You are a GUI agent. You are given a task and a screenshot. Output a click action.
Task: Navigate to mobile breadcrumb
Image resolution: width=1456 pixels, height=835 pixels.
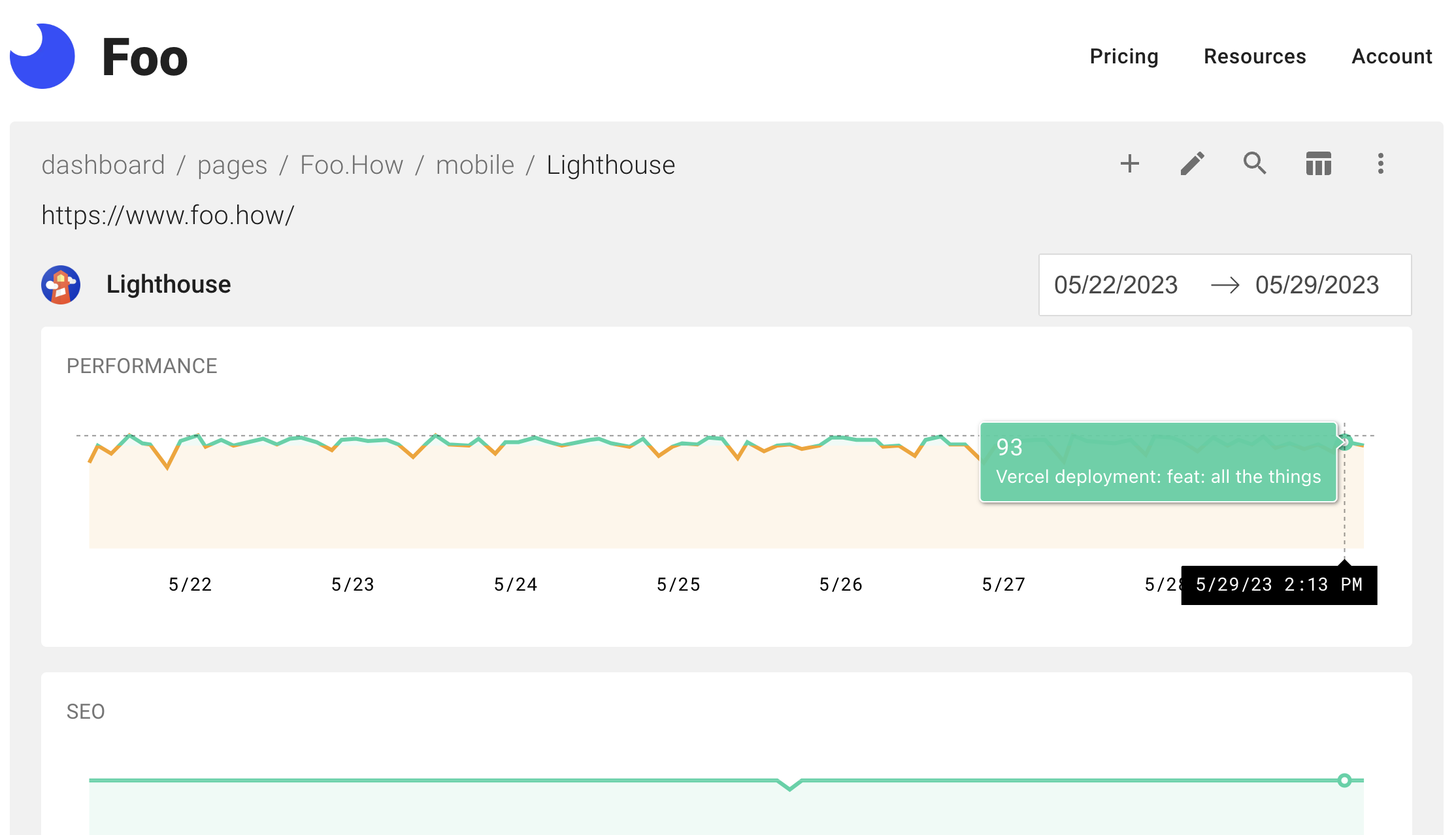pyautogui.click(x=475, y=165)
